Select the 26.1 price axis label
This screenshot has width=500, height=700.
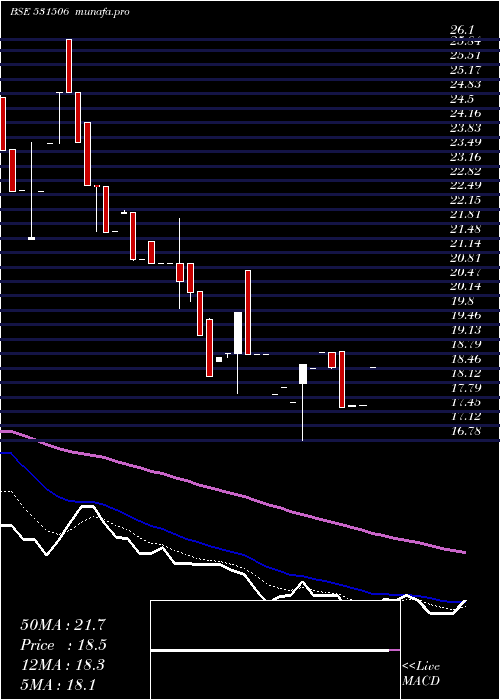coord(462,30)
